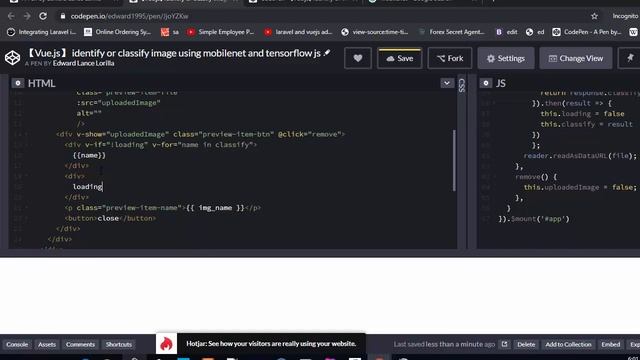This screenshot has width=640, height=360.
Task: Open the view-source bookmark
Action: coord(375,32)
